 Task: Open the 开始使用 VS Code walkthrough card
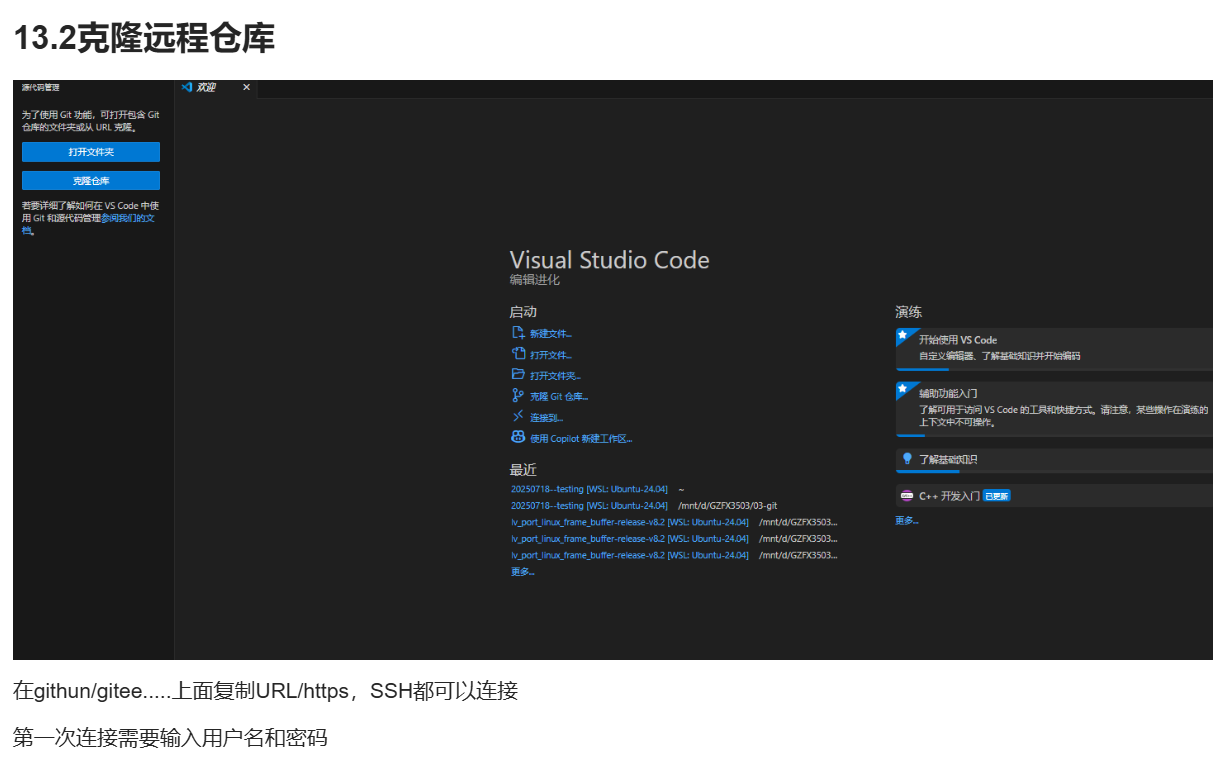click(x=1054, y=348)
